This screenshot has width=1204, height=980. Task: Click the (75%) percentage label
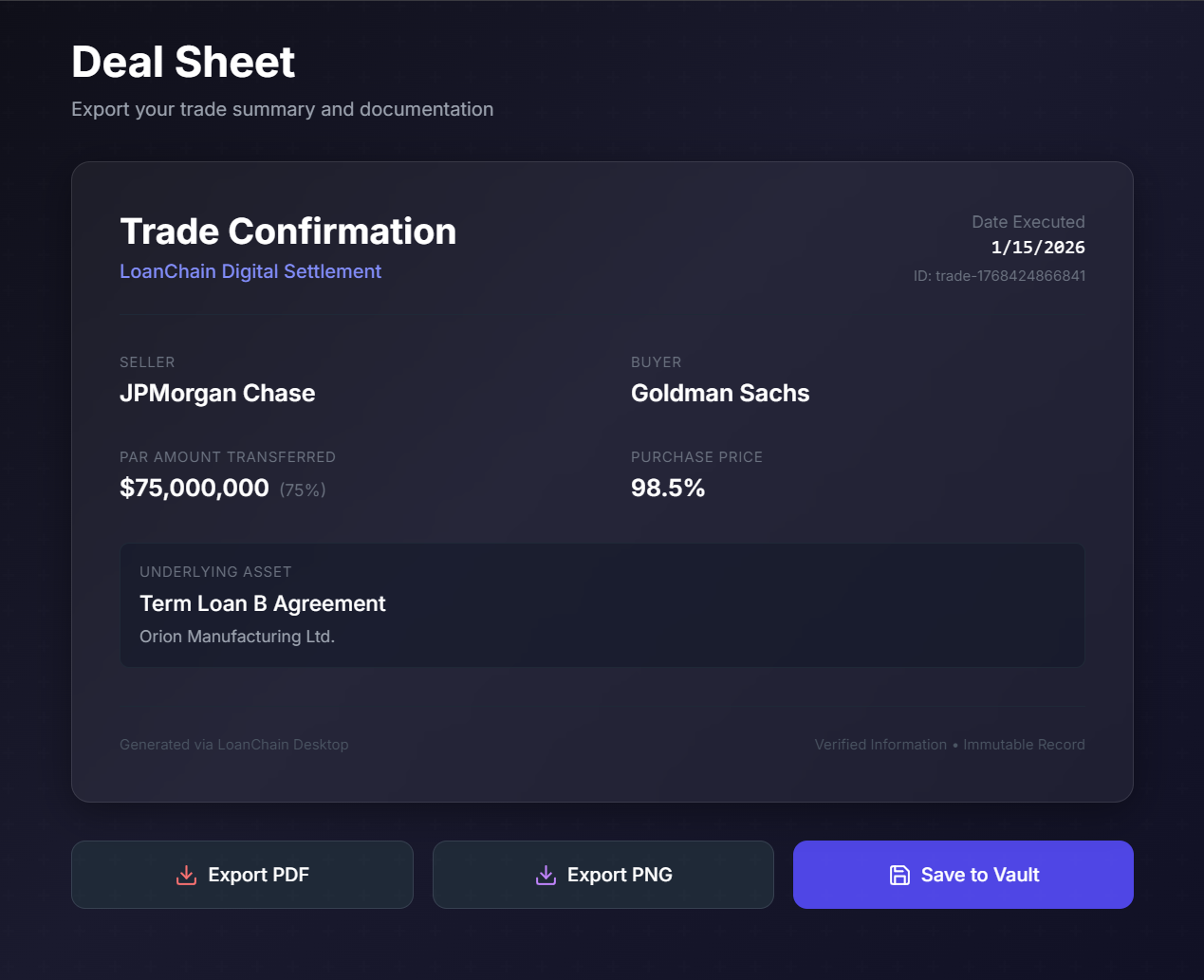click(303, 490)
